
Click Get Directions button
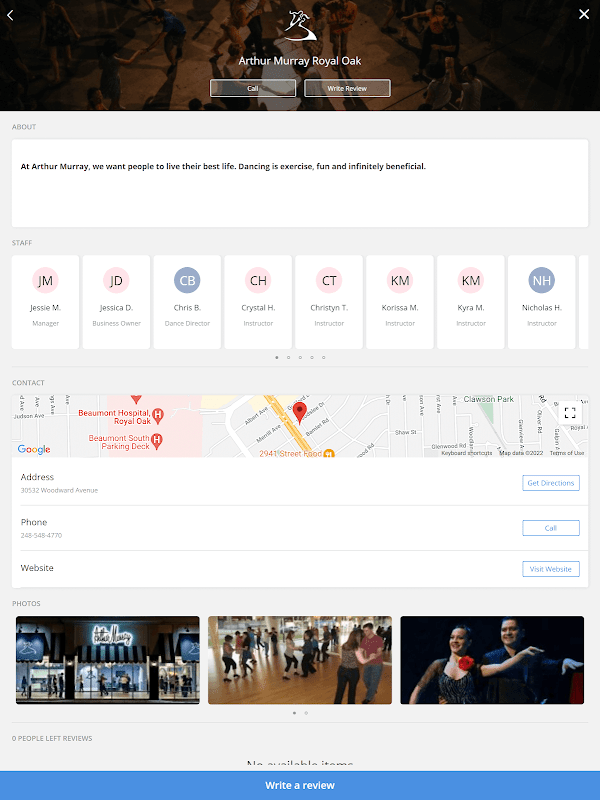551,483
